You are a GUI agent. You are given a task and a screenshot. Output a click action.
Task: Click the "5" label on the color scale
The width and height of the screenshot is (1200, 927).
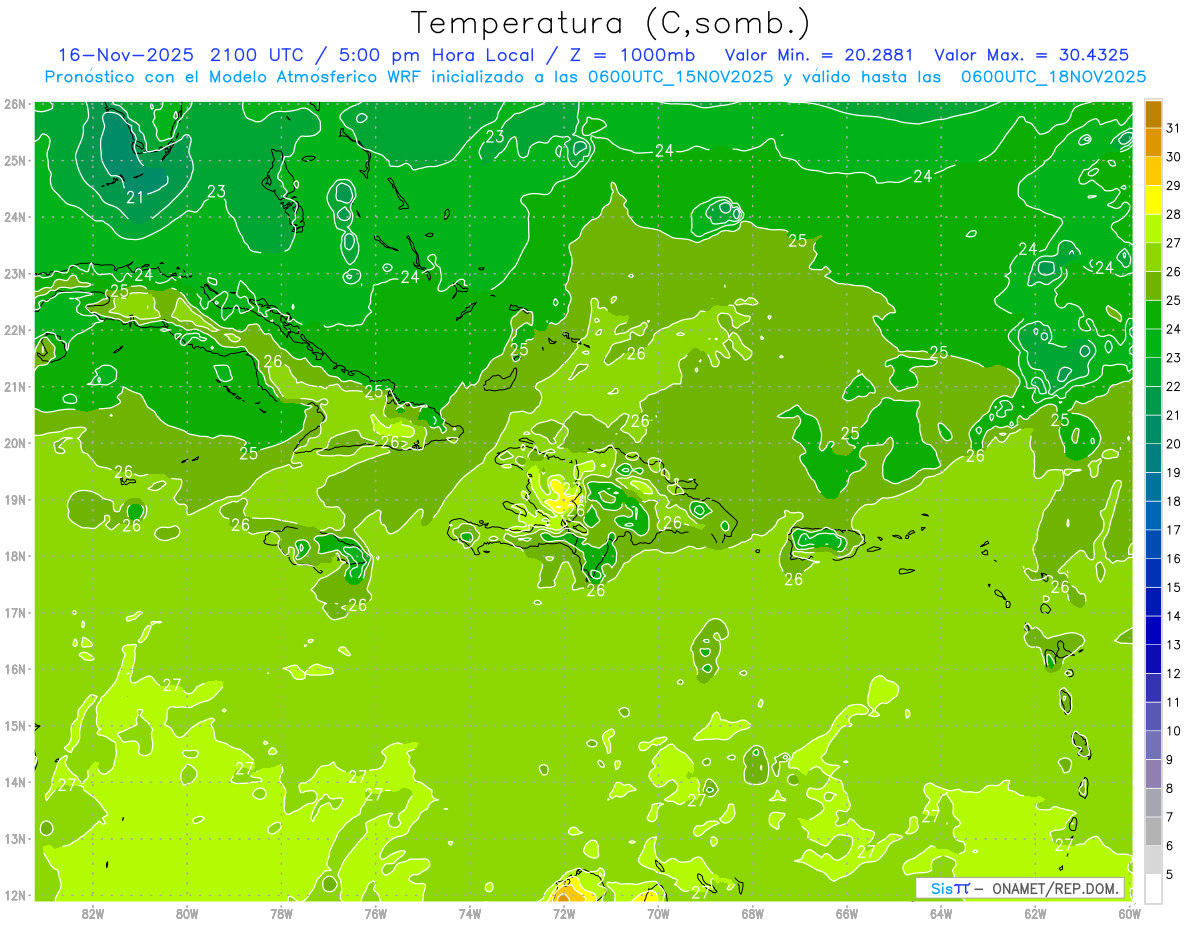point(1171,875)
